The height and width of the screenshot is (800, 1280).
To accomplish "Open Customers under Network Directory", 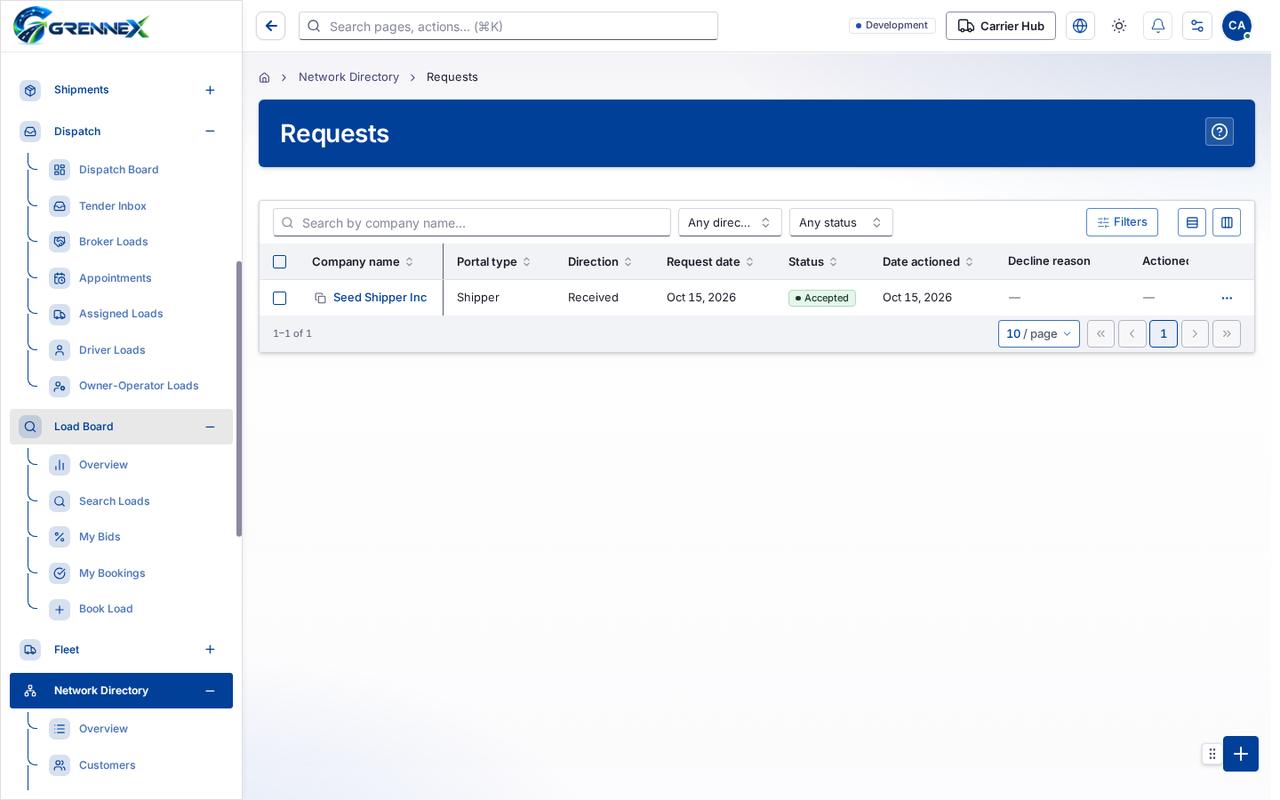I will click(x=107, y=765).
